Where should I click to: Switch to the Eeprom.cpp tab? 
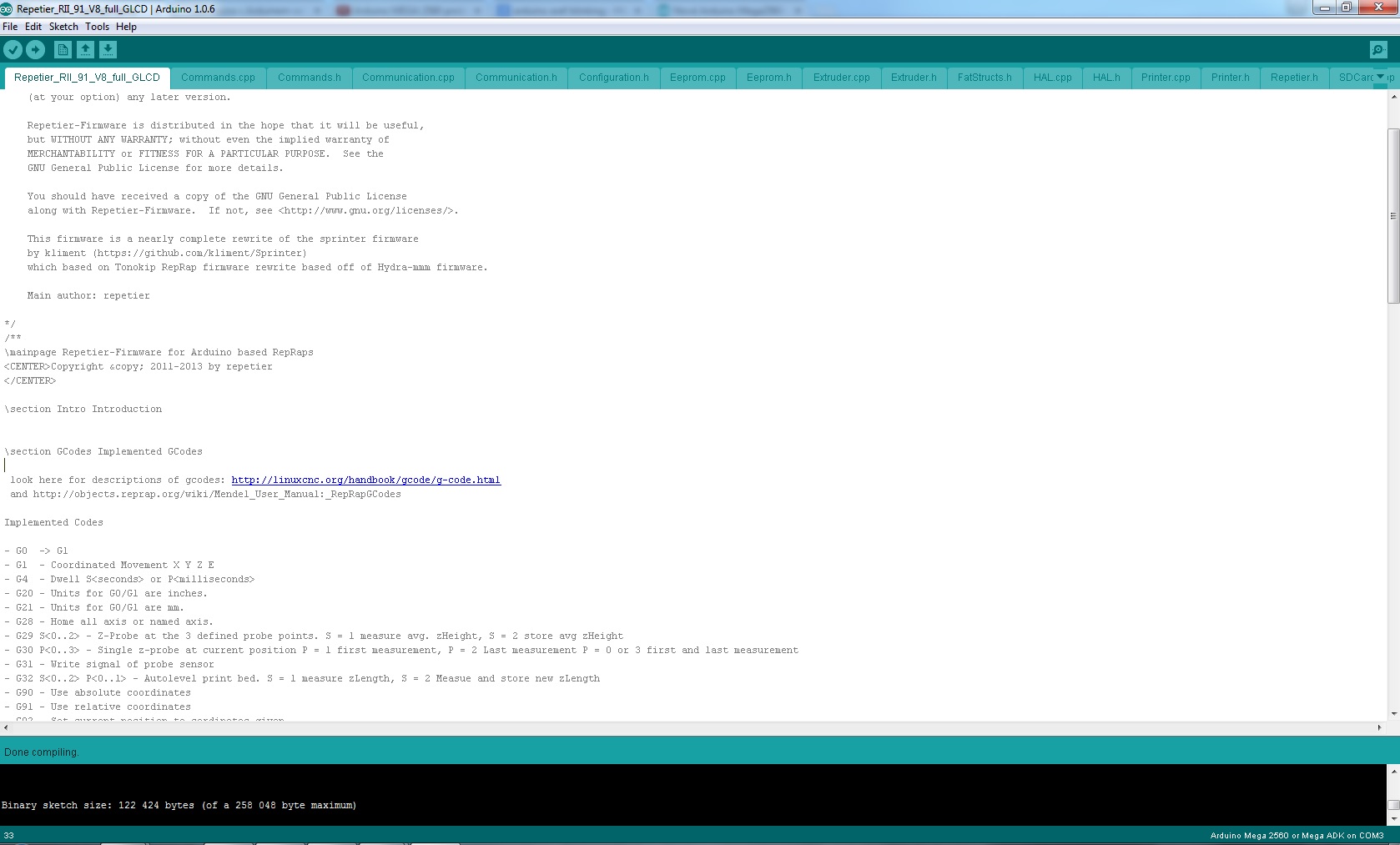(x=697, y=78)
